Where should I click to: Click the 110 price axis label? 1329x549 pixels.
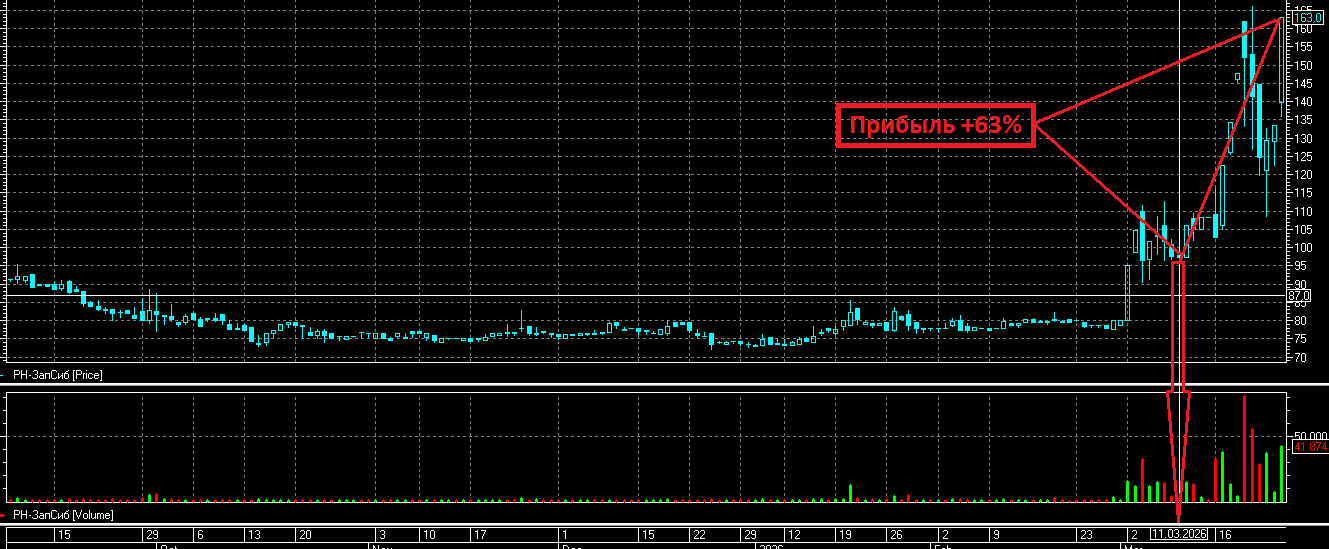[1304, 211]
